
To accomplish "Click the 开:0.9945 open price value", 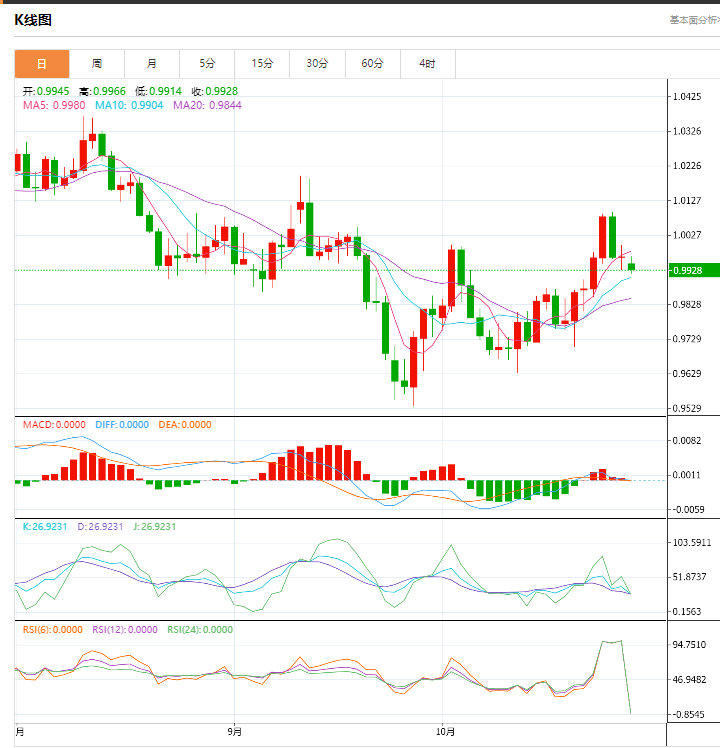I will tap(46, 91).
